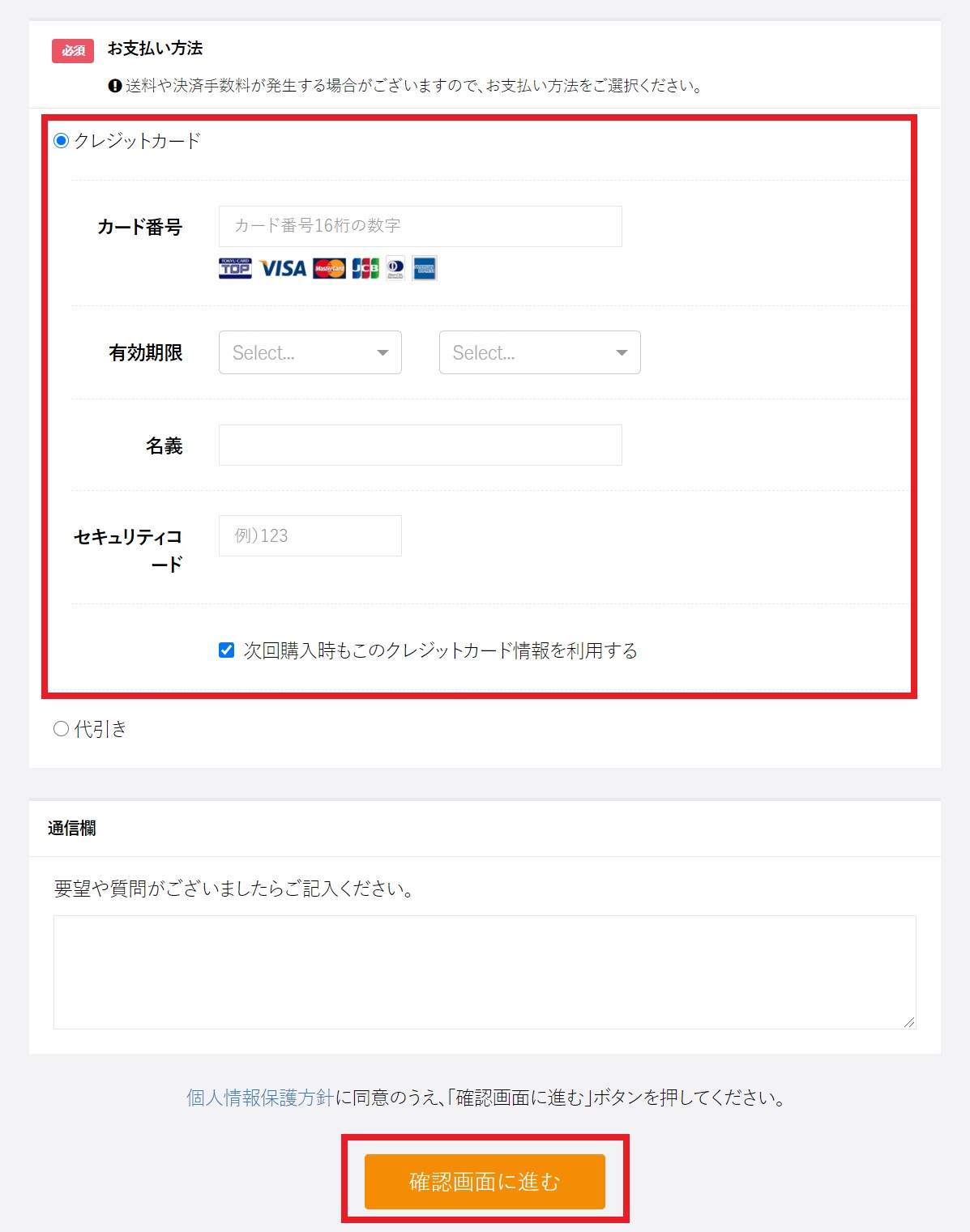Click the VISA card logo
Viewport: 970px width, 1232px height.
pyautogui.click(x=283, y=268)
